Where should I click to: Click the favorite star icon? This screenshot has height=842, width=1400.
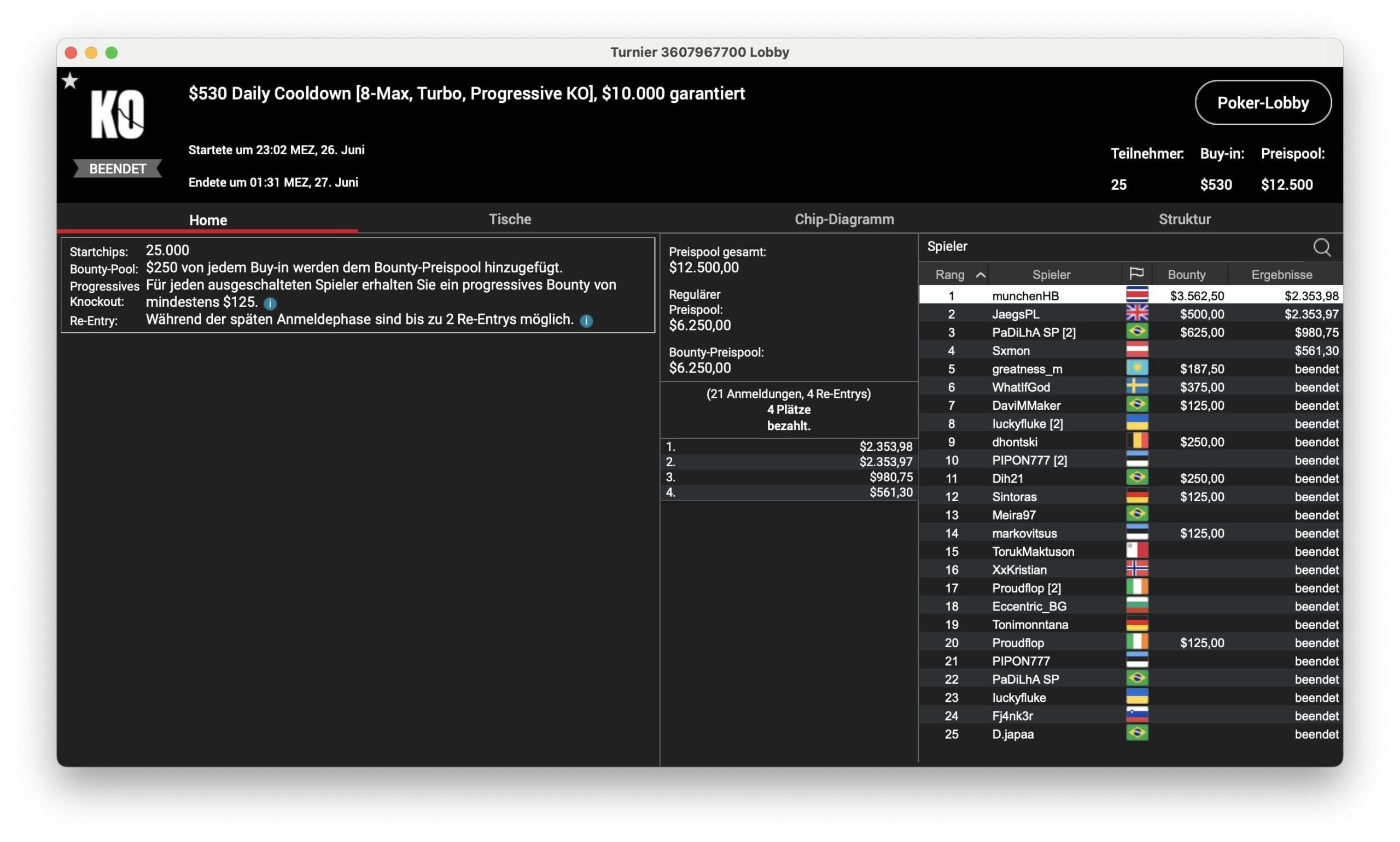click(x=70, y=81)
